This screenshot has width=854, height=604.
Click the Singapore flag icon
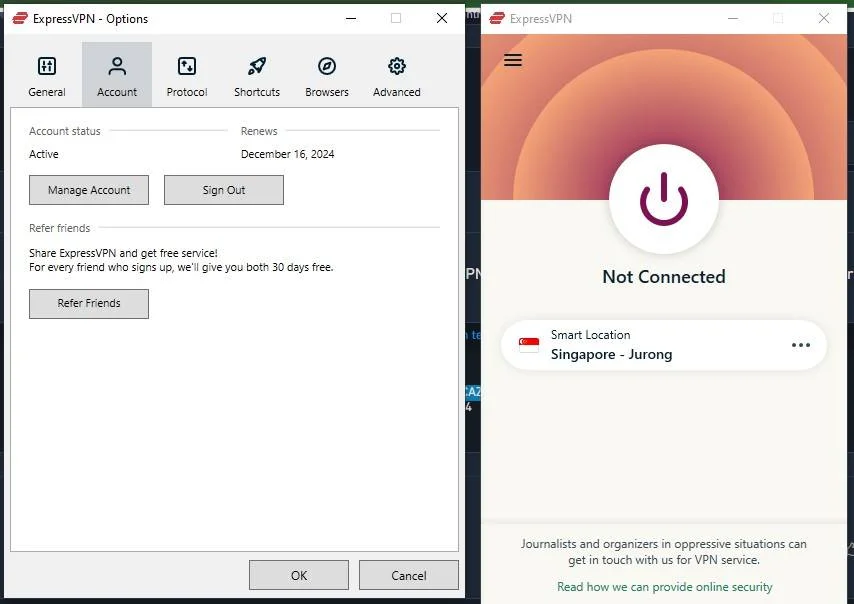point(528,345)
